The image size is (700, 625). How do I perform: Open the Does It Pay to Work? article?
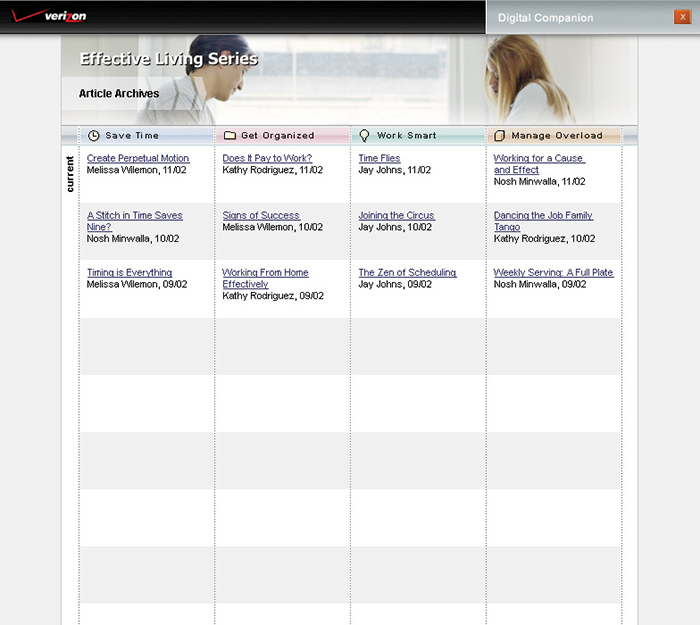pyautogui.click(x=267, y=158)
